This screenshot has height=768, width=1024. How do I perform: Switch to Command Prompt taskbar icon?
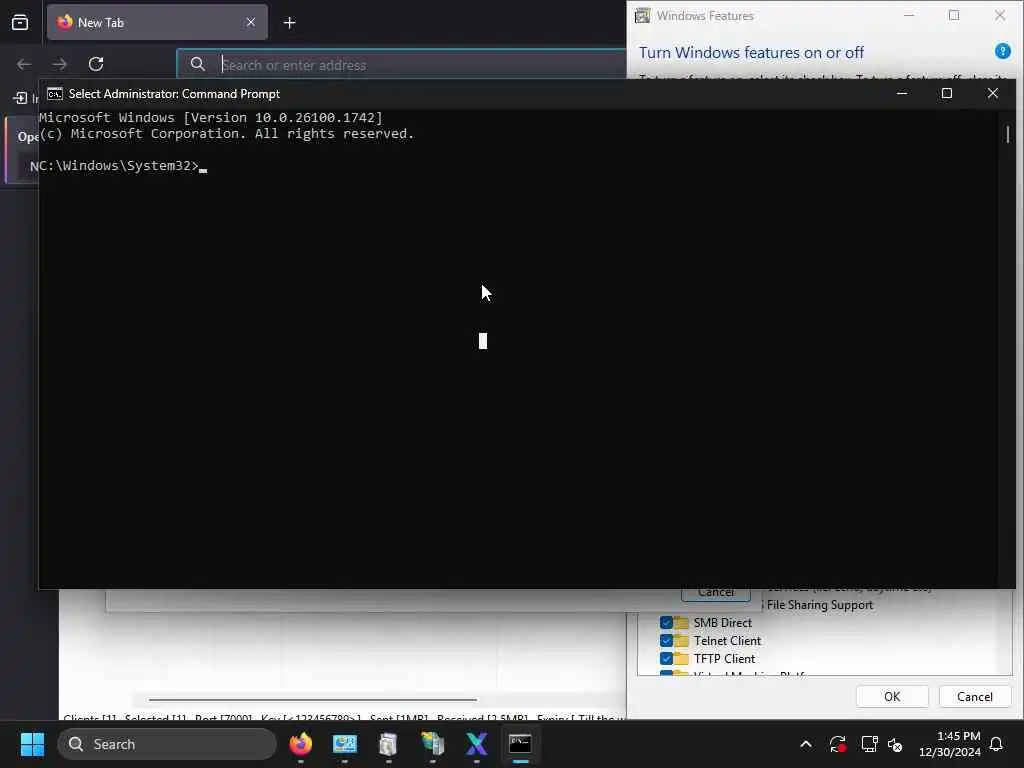point(520,744)
